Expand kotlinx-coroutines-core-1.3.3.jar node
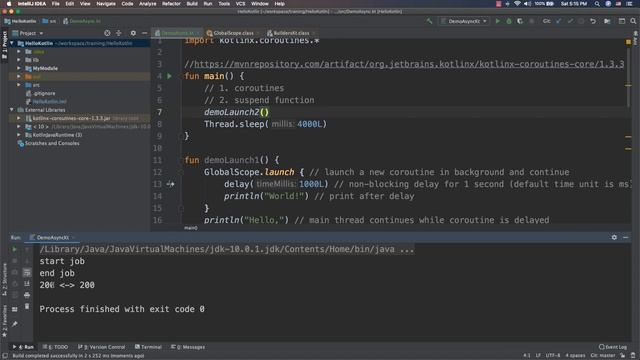This screenshot has width=640, height=360. click(x=19, y=118)
